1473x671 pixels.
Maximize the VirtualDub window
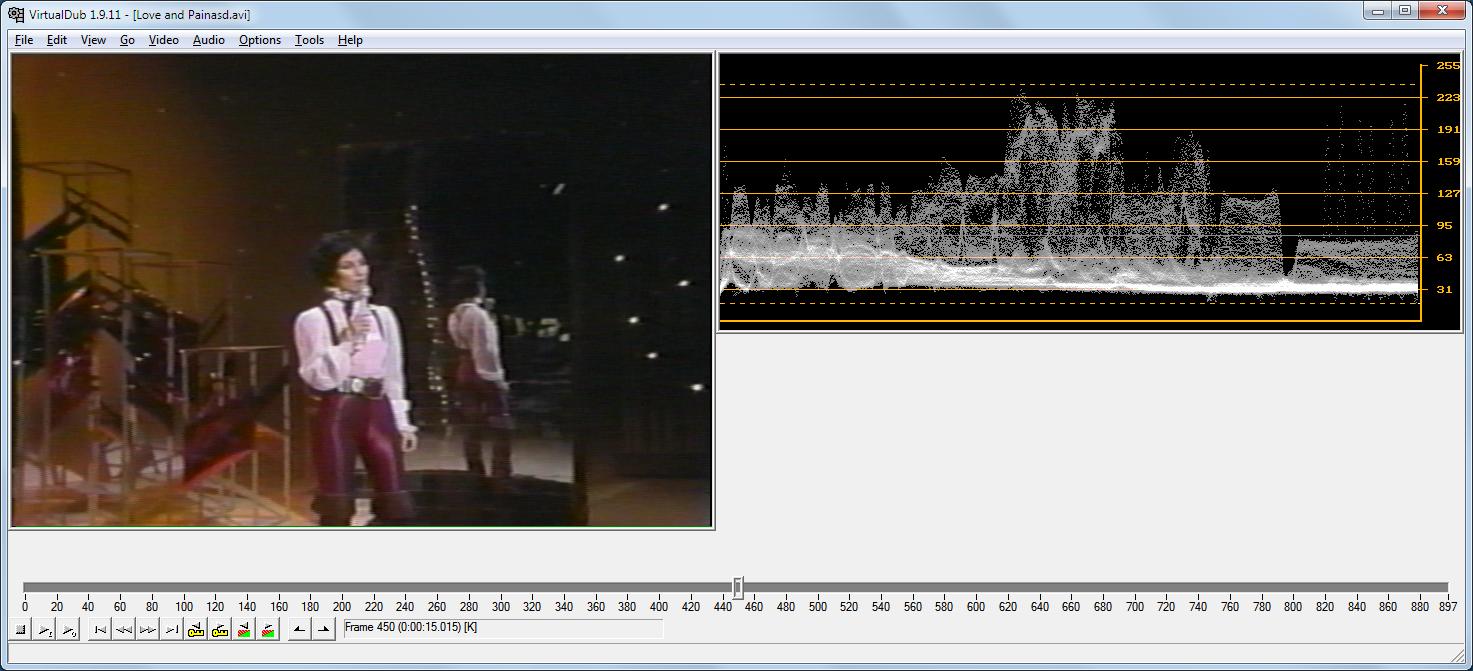tap(1405, 11)
